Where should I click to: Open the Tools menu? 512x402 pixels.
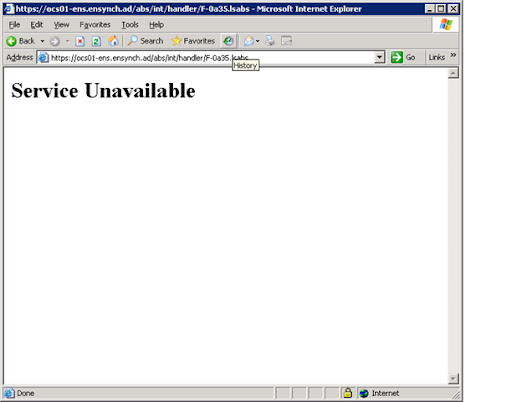[130, 25]
